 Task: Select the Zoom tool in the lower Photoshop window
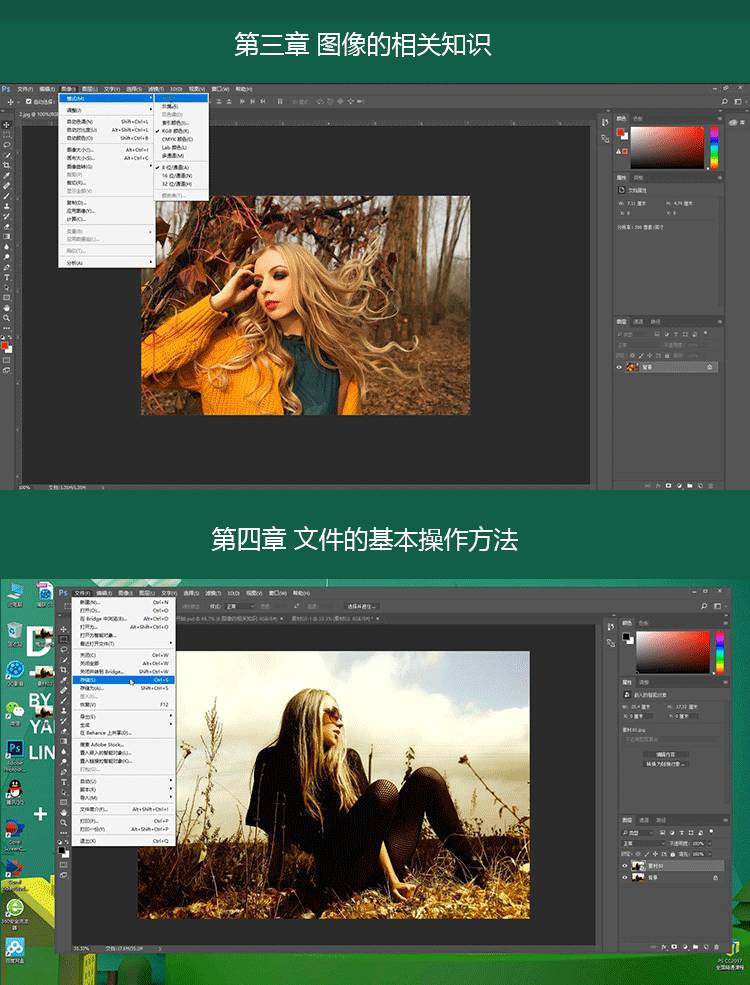click(x=63, y=822)
